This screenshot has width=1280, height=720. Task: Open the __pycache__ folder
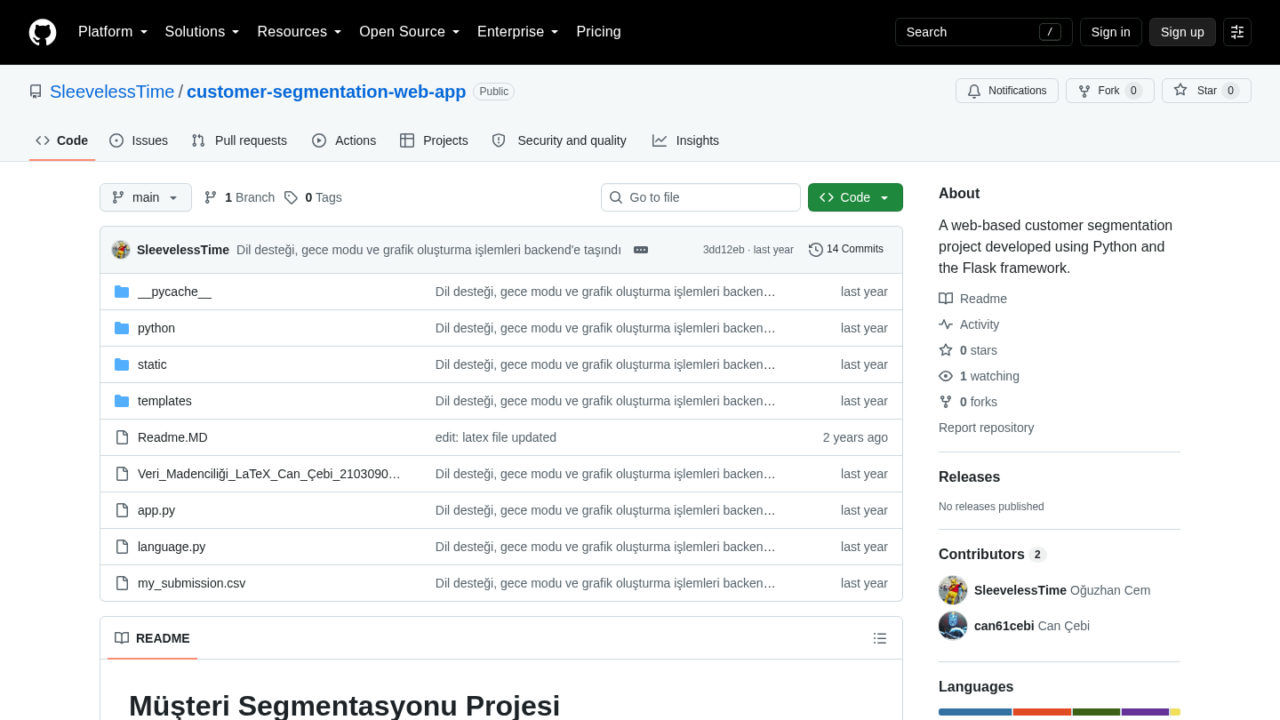[x=174, y=292]
